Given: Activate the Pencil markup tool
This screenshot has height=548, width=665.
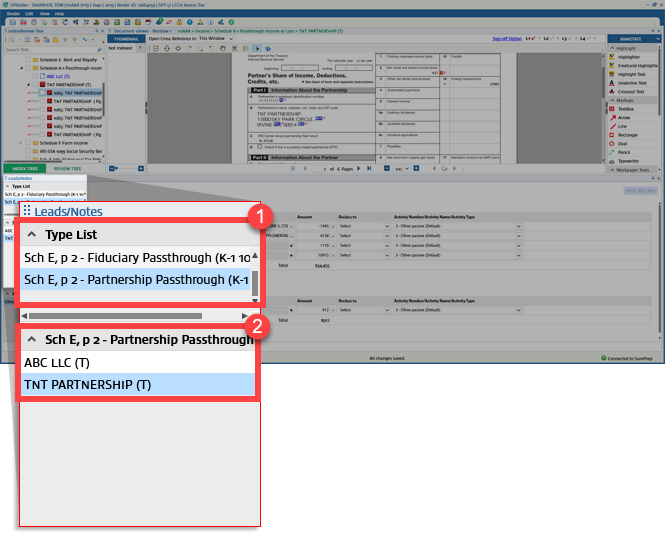Looking at the screenshot, I should [624, 150].
